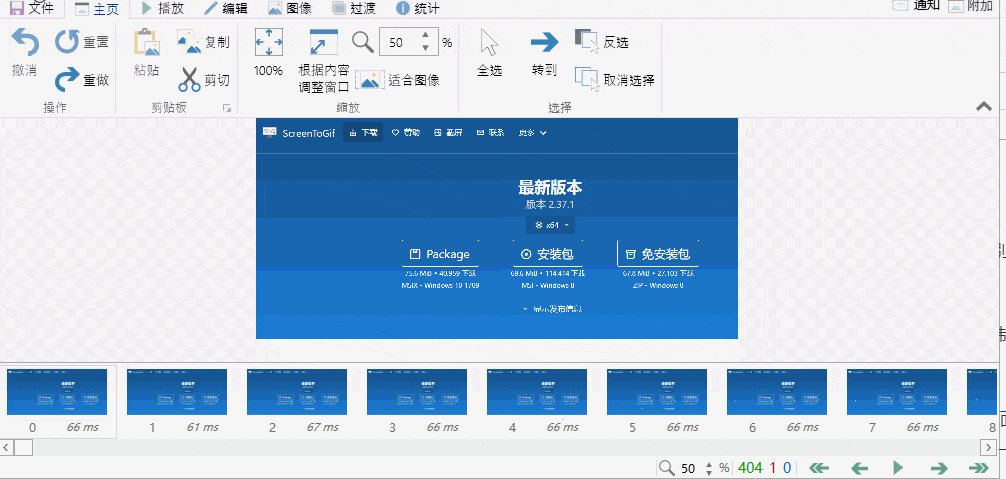The width and height of the screenshot is (1006, 479).
Task: Click the 免安装包 download button
Action: click(x=658, y=254)
